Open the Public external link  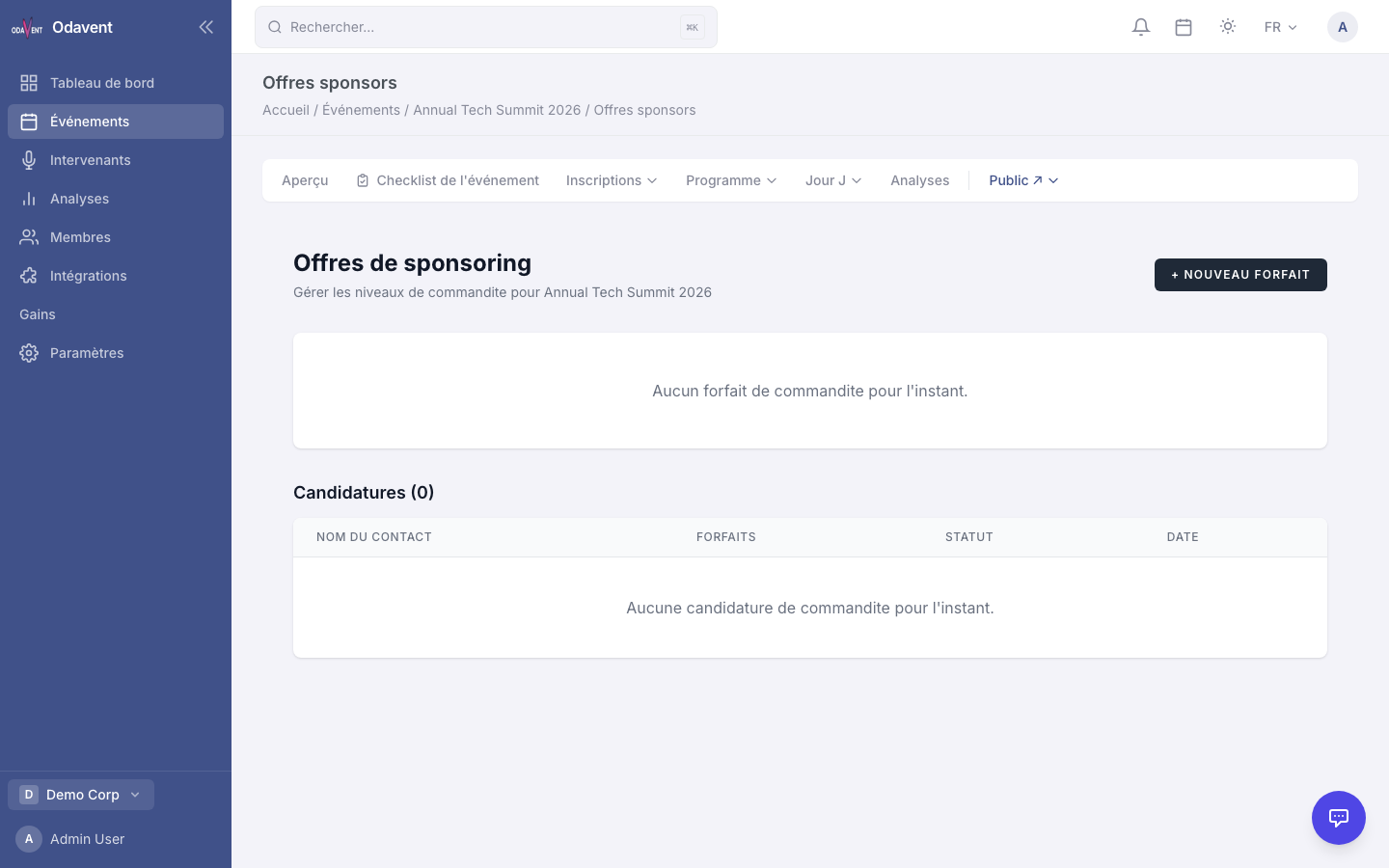[x=1016, y=180]
